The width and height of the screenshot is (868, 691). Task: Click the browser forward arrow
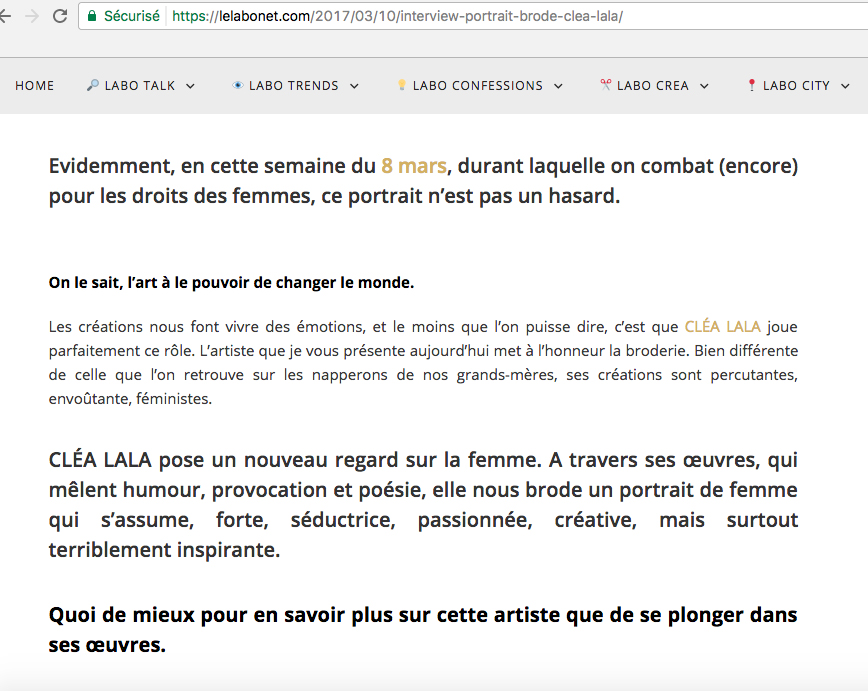click(32, 16)
